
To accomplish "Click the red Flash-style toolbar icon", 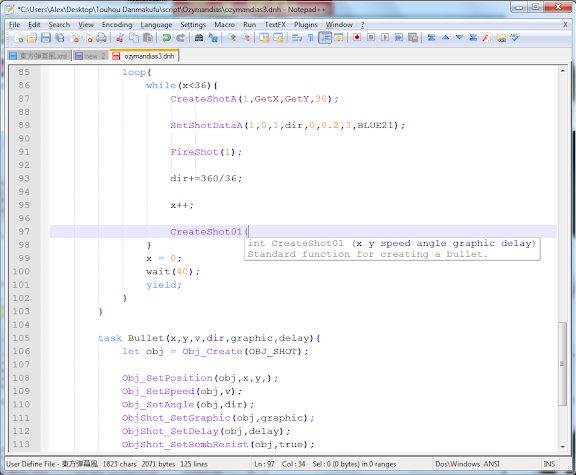I will [487, 37].
